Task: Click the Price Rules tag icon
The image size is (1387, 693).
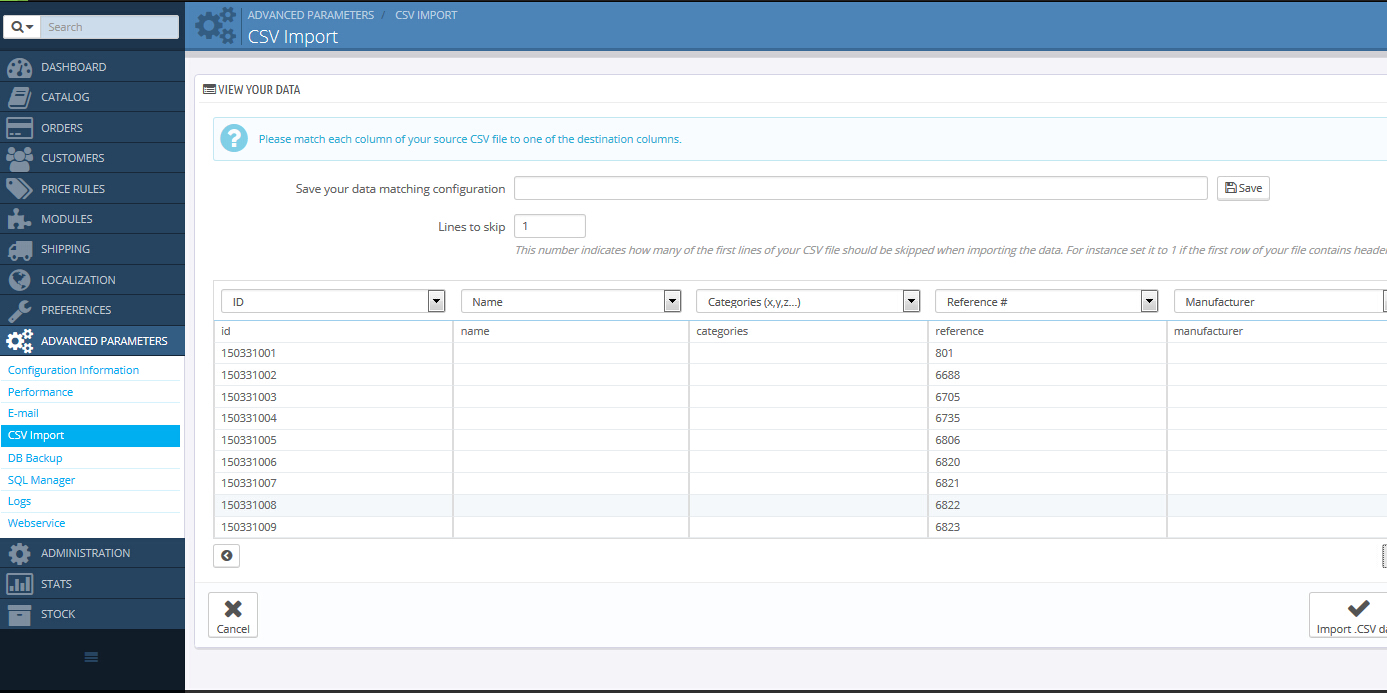Action: pos(19,189)
